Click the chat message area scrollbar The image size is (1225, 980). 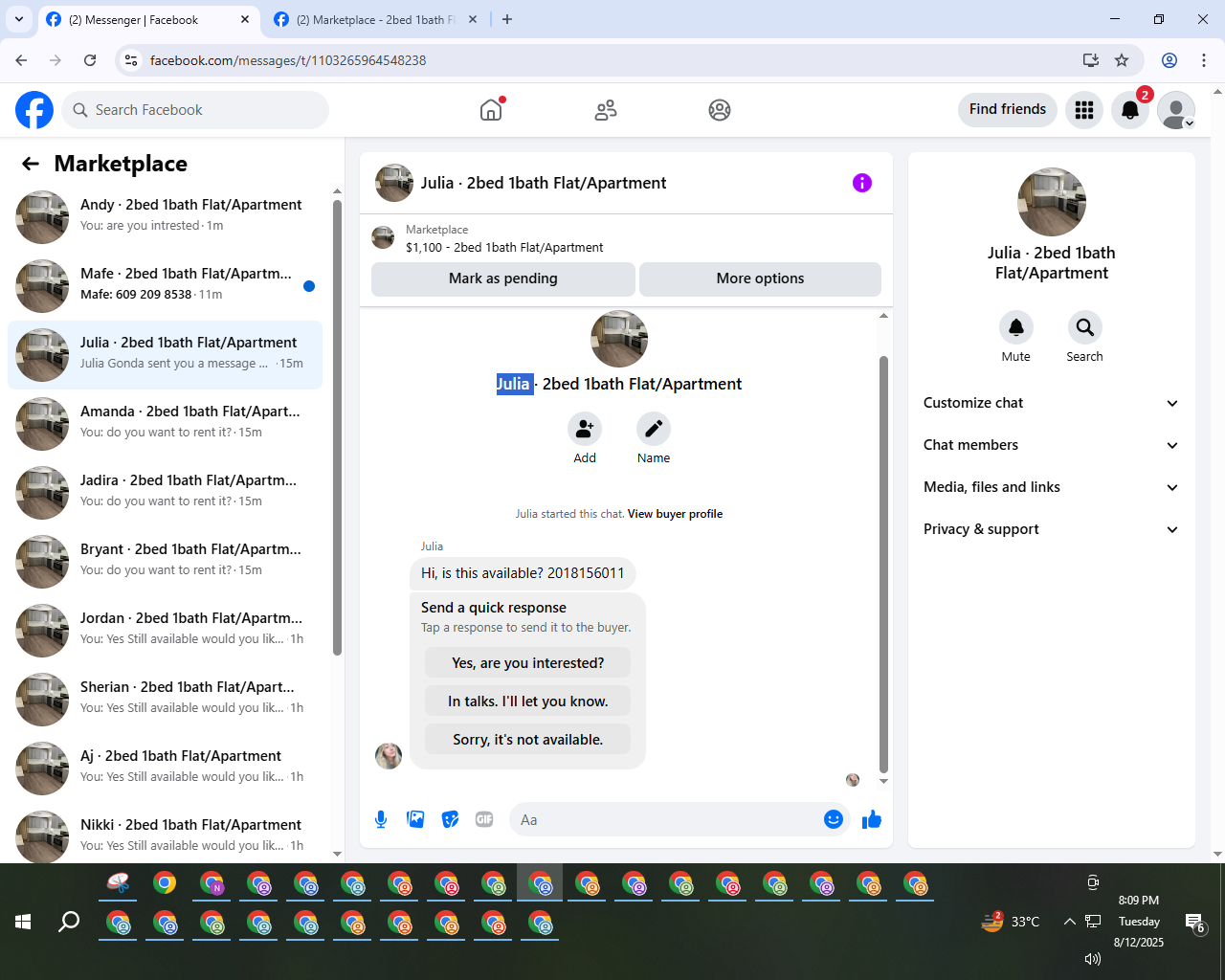coord(883,565)
